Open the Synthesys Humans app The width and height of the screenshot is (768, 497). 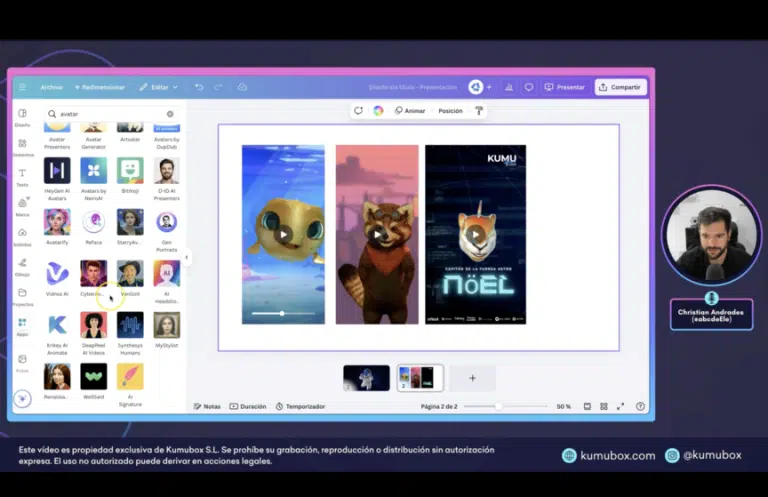pos(130,333)
